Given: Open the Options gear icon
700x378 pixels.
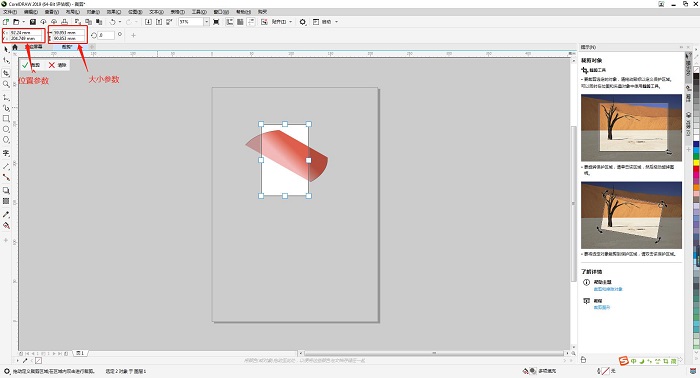Looking at the screenshot, I should tap(303, 22).
